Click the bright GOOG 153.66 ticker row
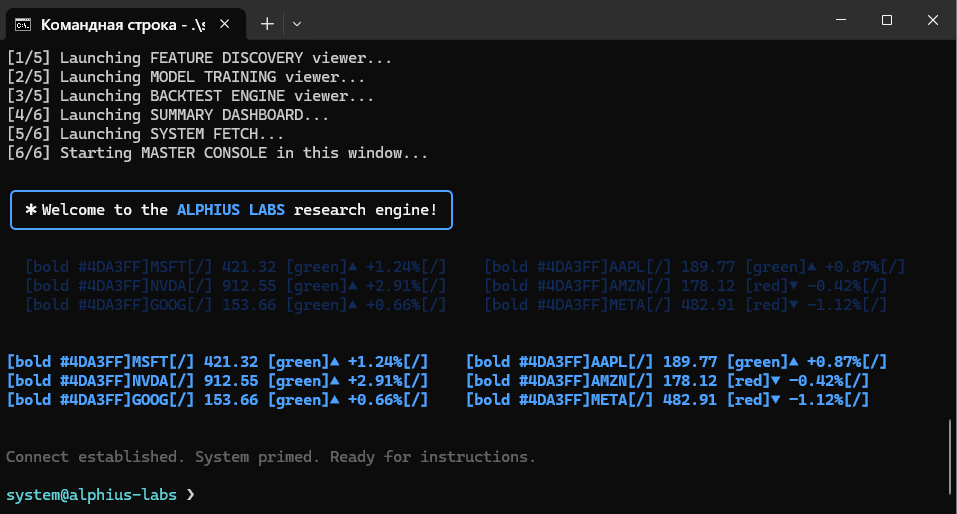This screenshot has height=514, width=957. [217, 400]
